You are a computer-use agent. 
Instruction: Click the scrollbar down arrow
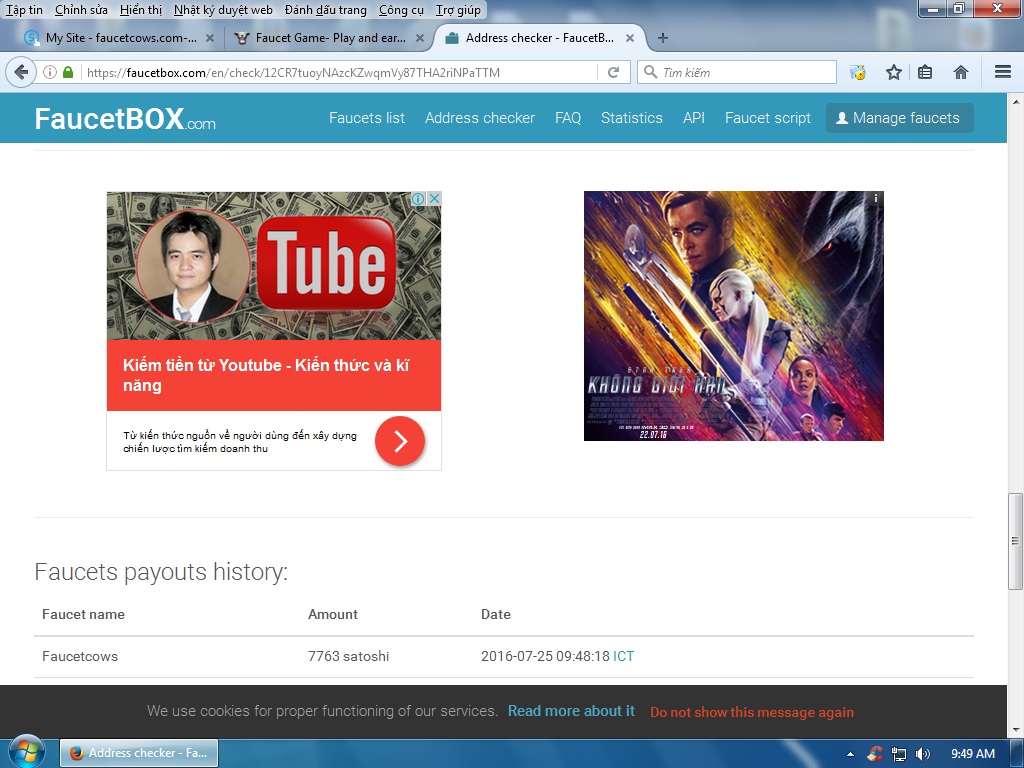1016,729
